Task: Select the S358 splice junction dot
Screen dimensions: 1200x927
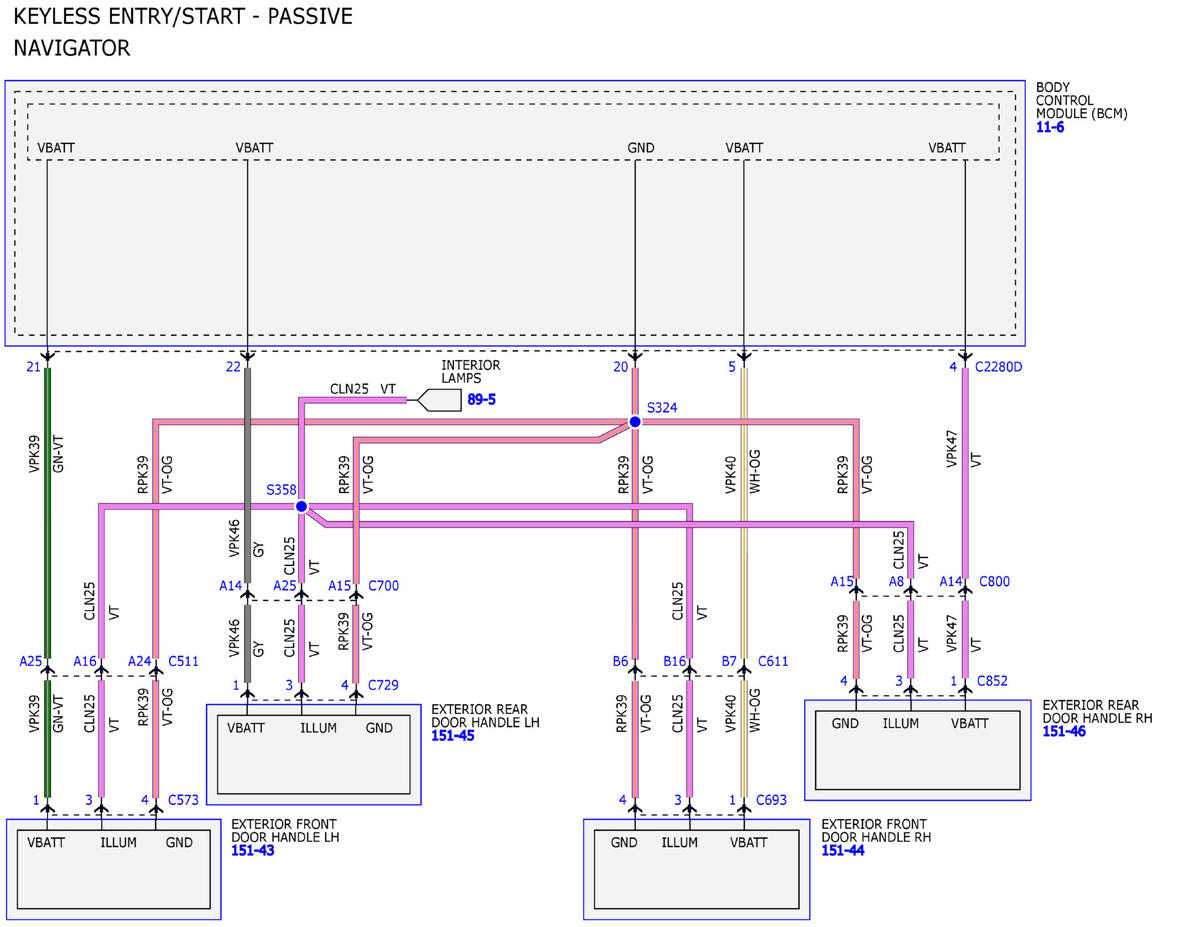Action: click(x=301, y=506)
